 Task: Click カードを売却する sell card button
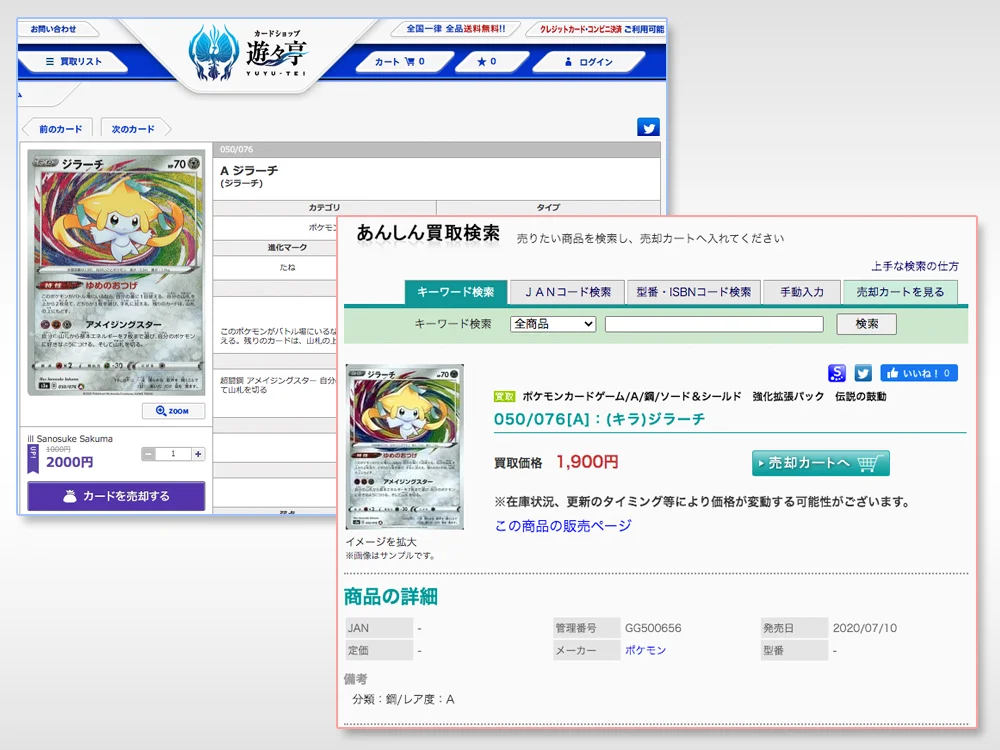[x=116, y=496]
